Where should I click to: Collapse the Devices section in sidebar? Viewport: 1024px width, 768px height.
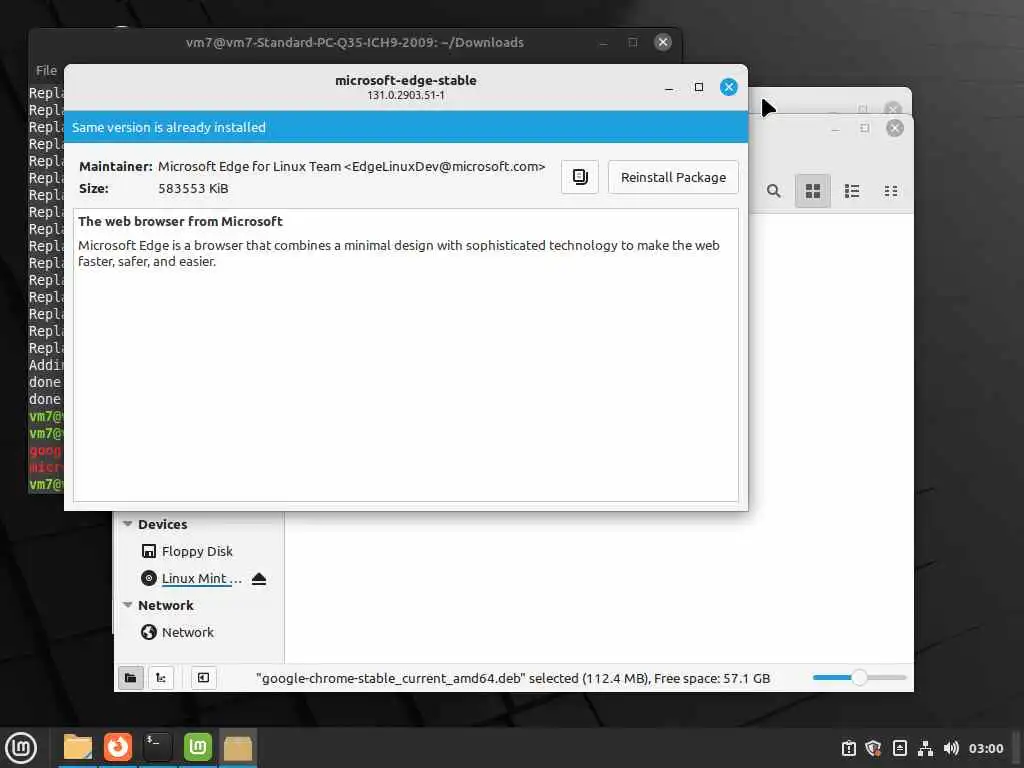128,524
